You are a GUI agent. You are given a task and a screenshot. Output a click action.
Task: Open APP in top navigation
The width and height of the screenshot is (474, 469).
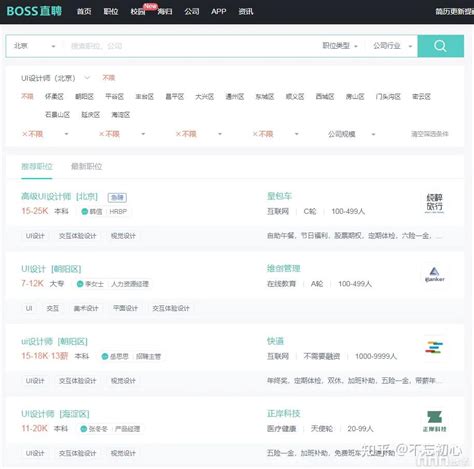tap(219, 11)
